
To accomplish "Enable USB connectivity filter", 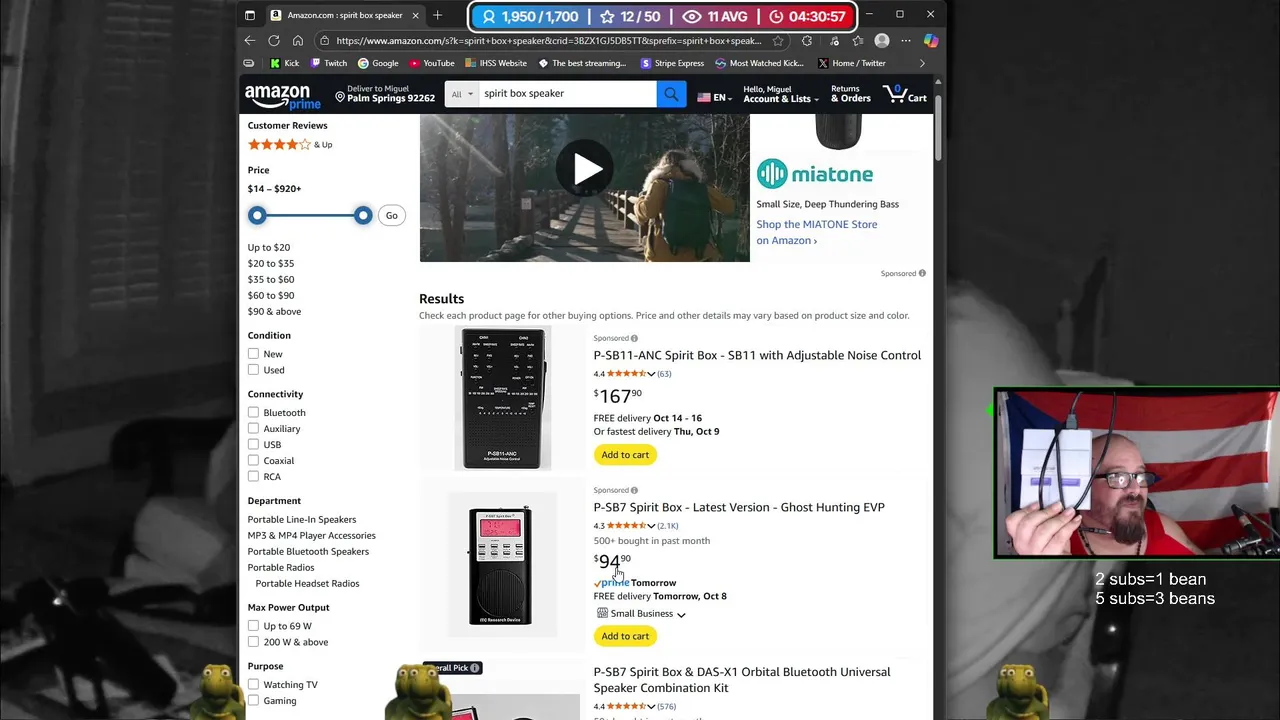I will (x=254, y=444).
